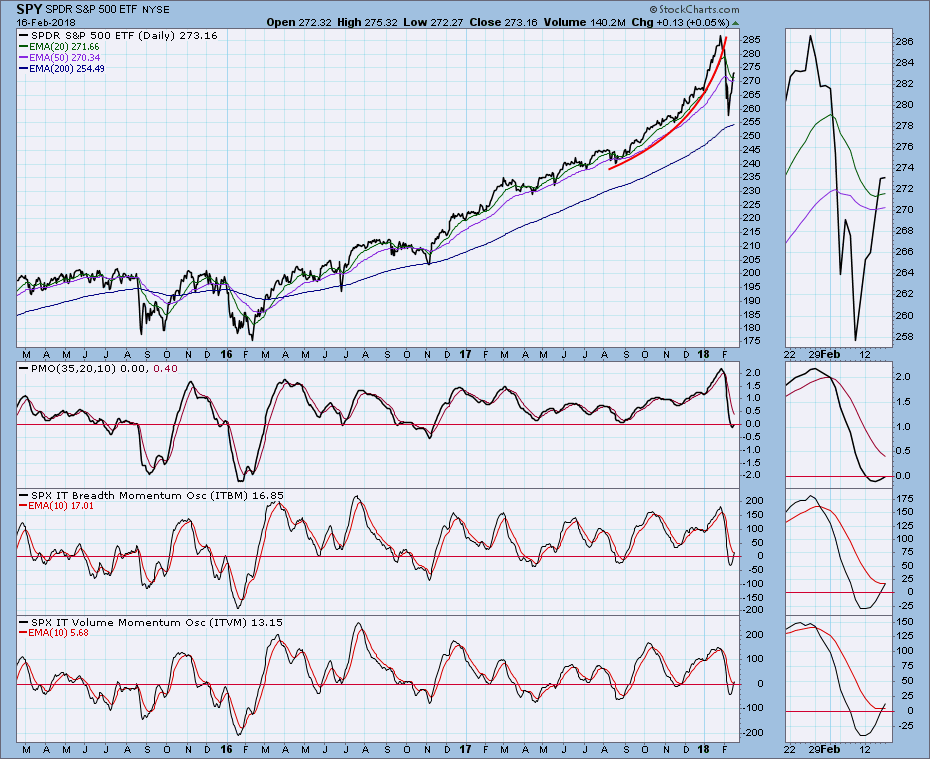Click the StockCharts.com copyright text

(x=694, y=9)
